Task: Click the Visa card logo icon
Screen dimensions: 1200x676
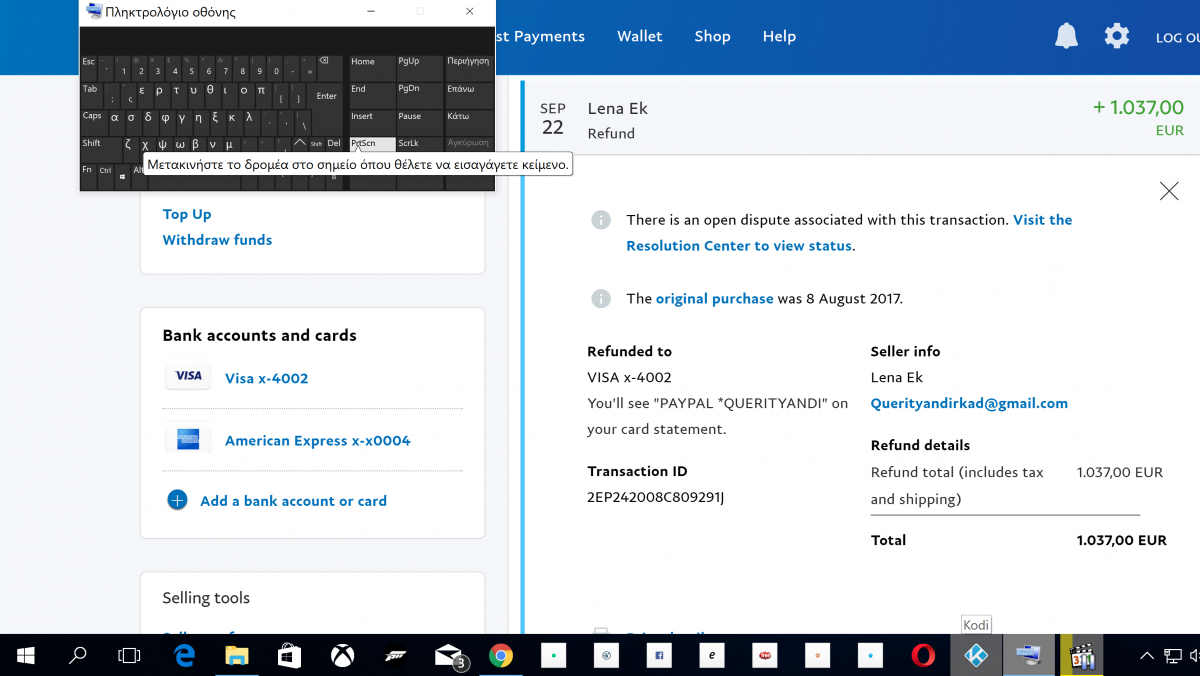Action: 188,377
